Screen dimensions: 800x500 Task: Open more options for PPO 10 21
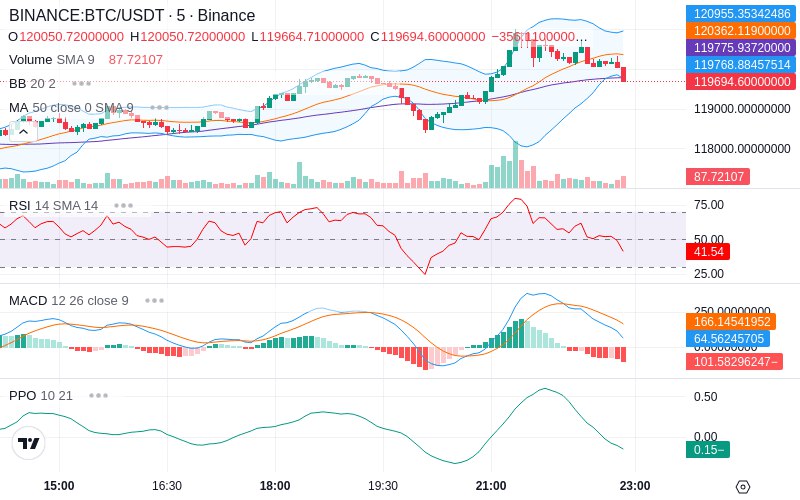tap(98, 395)
